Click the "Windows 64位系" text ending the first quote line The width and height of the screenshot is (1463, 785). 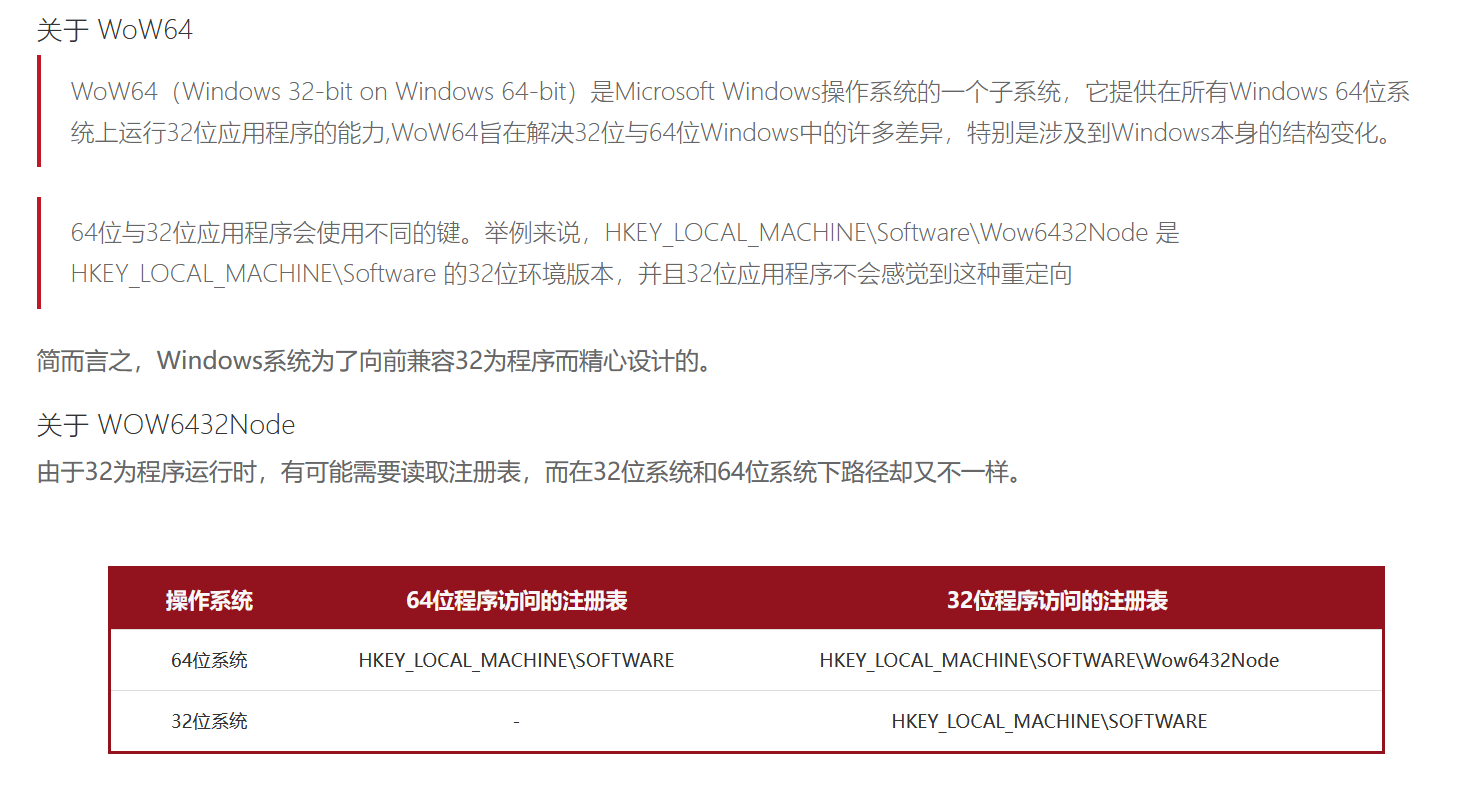point(1320,91)
